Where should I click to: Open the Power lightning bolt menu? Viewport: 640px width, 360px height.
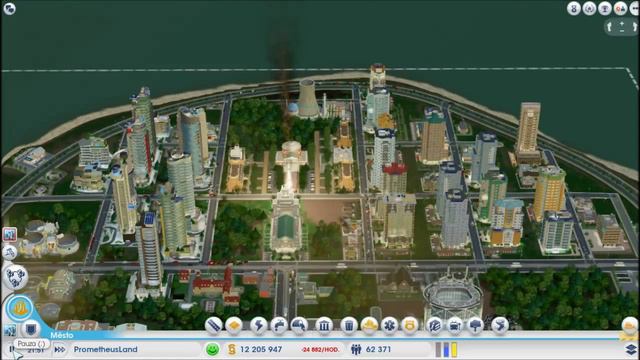click(x=259, y=325)
